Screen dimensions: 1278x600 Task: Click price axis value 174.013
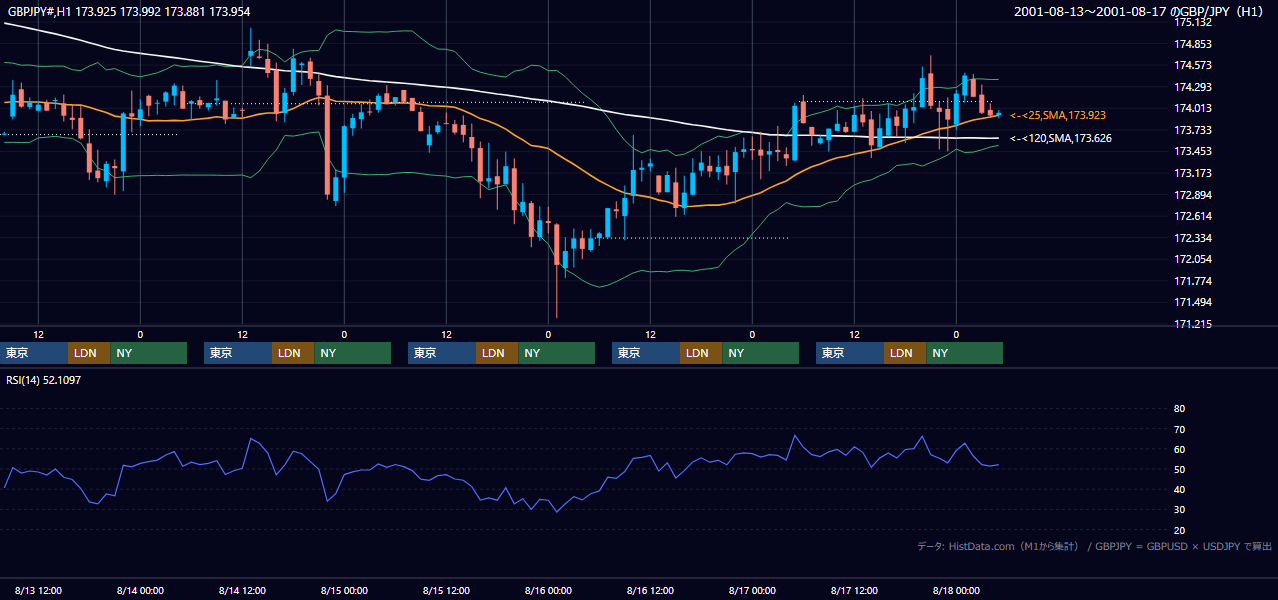[x=1193, y=108]
